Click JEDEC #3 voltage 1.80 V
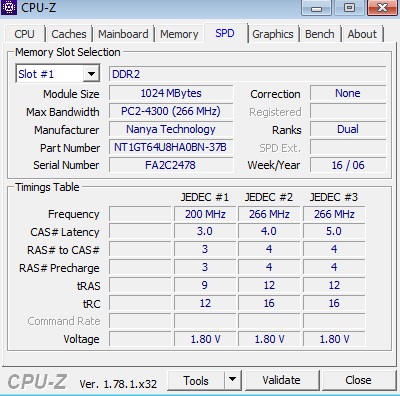Screen dimensions: 400x396 (334, 339)
